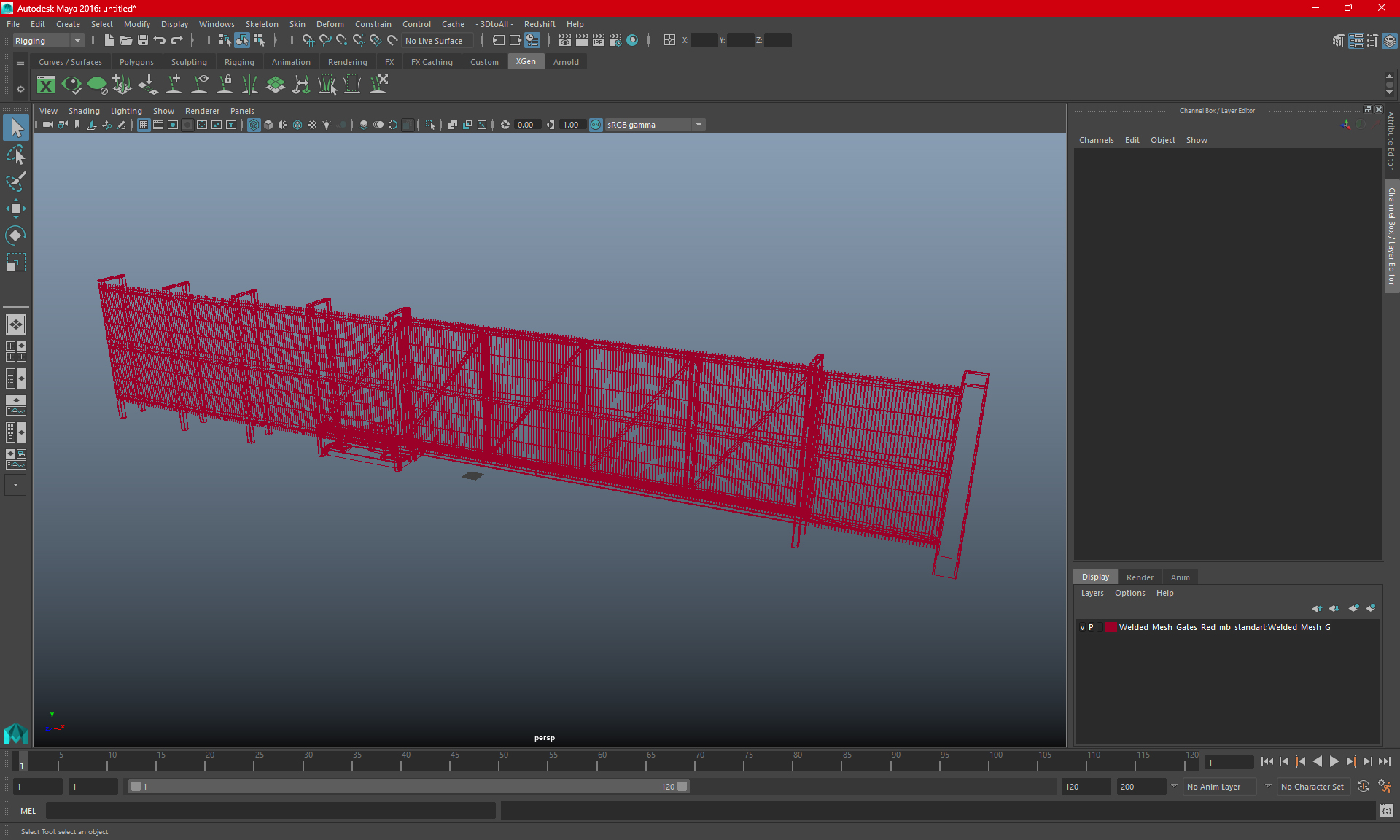
Task: Click the Redo arrow icon
Action: pyautogui.click(x=176, y=41)
